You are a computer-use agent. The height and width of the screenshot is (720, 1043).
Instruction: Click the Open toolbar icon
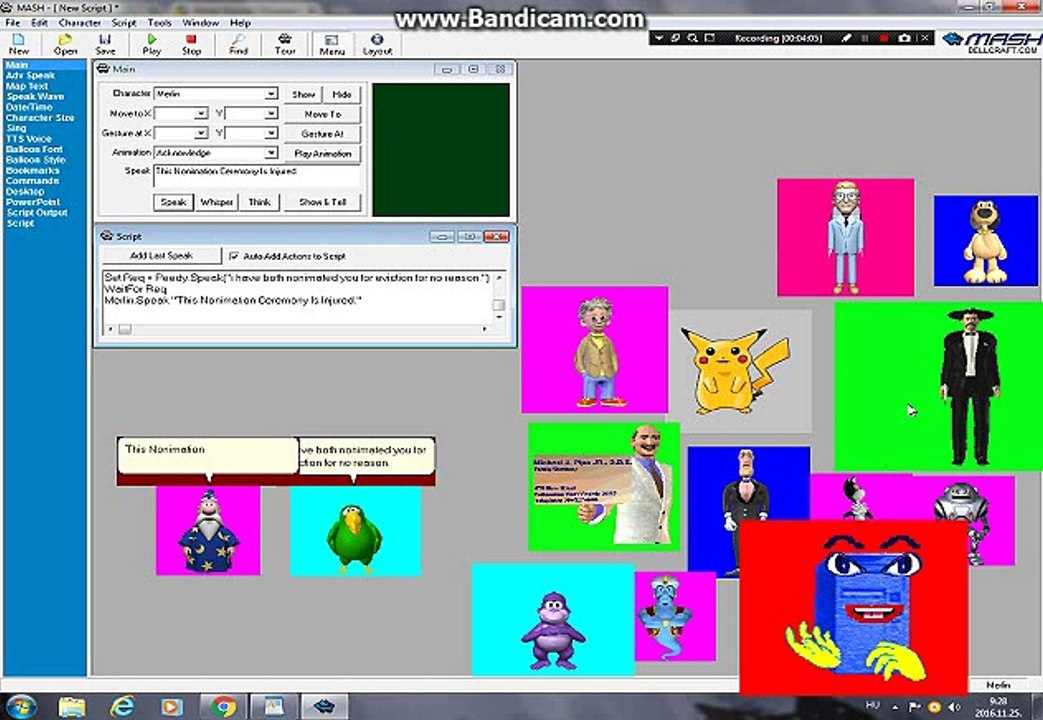coord(65,44)
